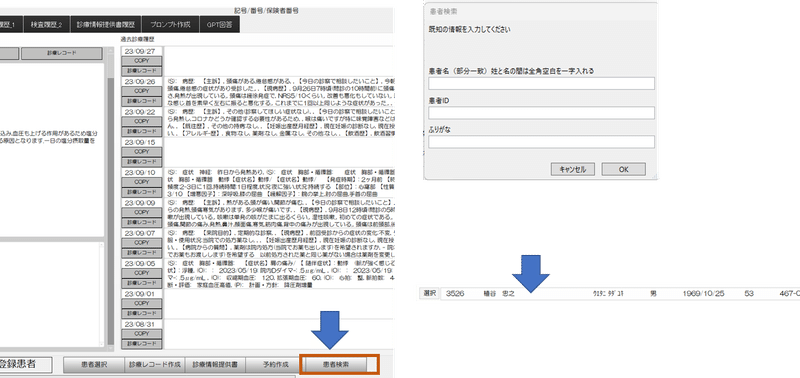Viewport: 800px width, 378px height.
Task: Open the 患者検索 patient search
Action: [x=336, y=365]
